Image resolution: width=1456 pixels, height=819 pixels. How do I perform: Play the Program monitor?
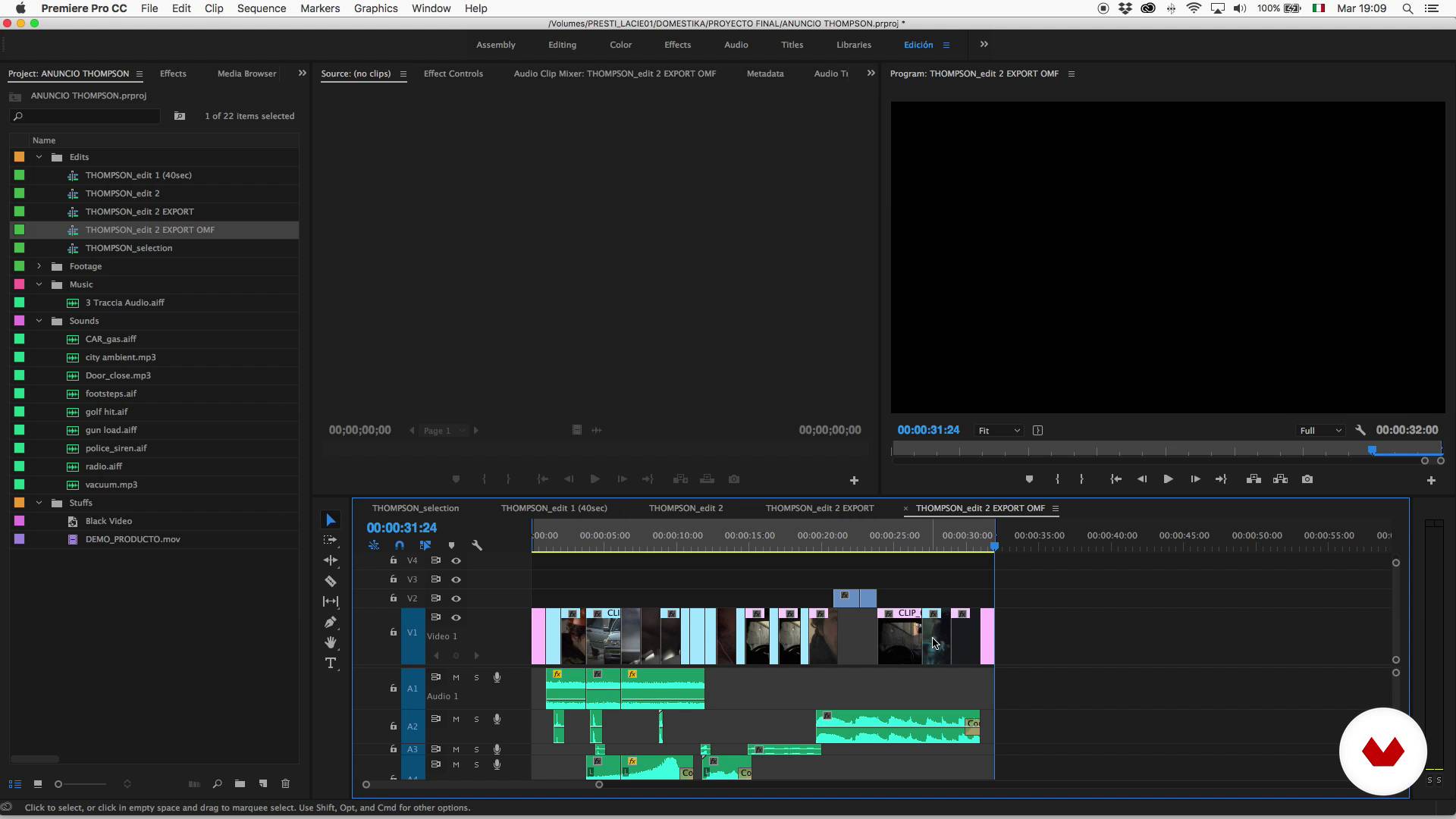pyautogui.click(x=1168, y=479)
